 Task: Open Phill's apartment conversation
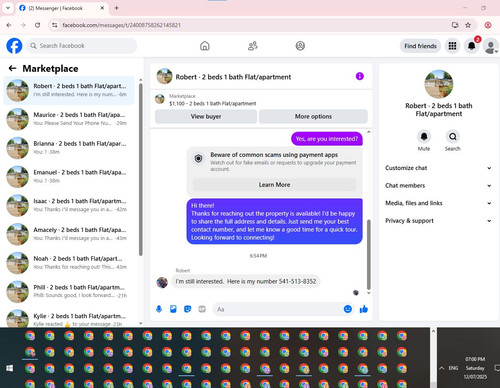click(69, 291)
